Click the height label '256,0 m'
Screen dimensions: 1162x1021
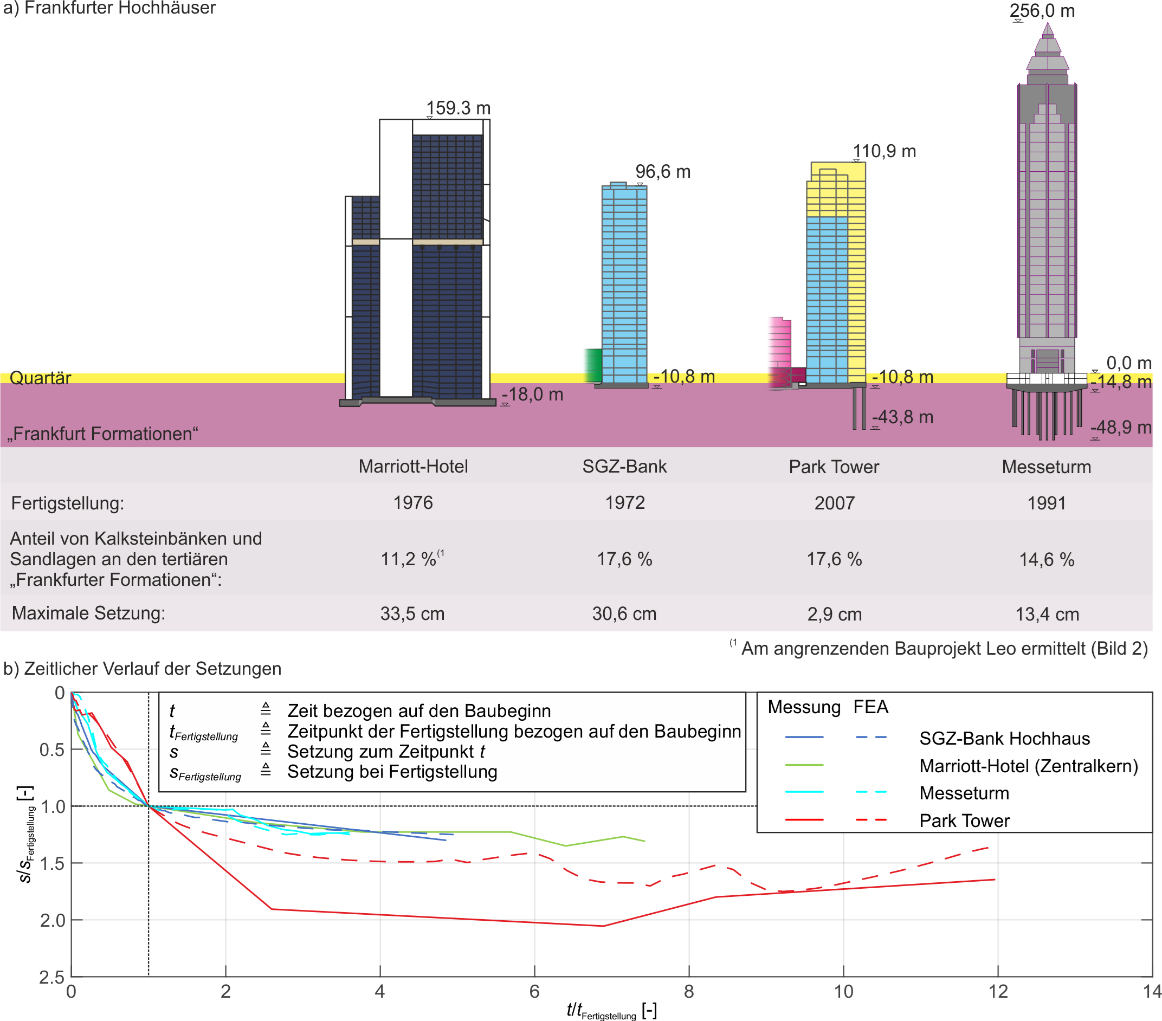click(x=1042, y=10)
